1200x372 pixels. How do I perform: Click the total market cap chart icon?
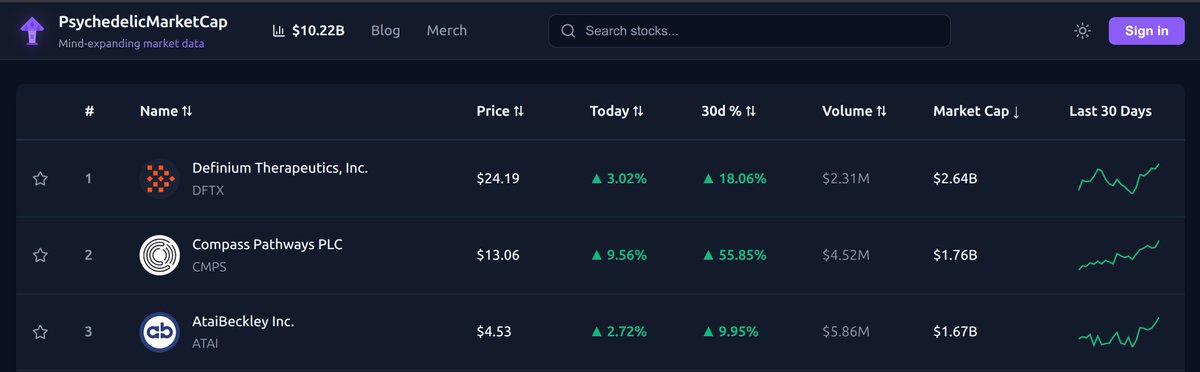tap(279, 31)
